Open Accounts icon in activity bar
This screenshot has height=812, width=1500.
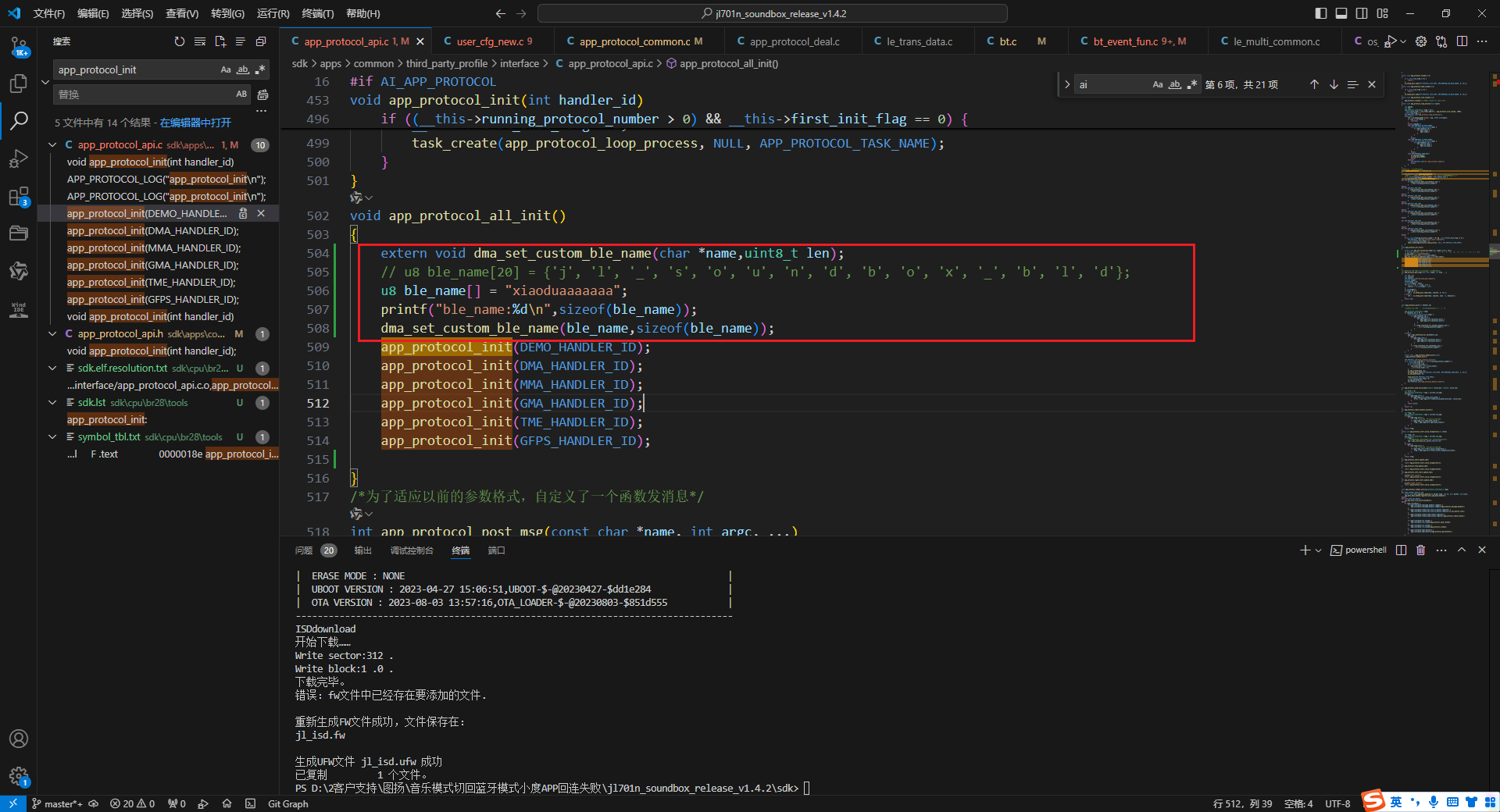pos(19,739)
